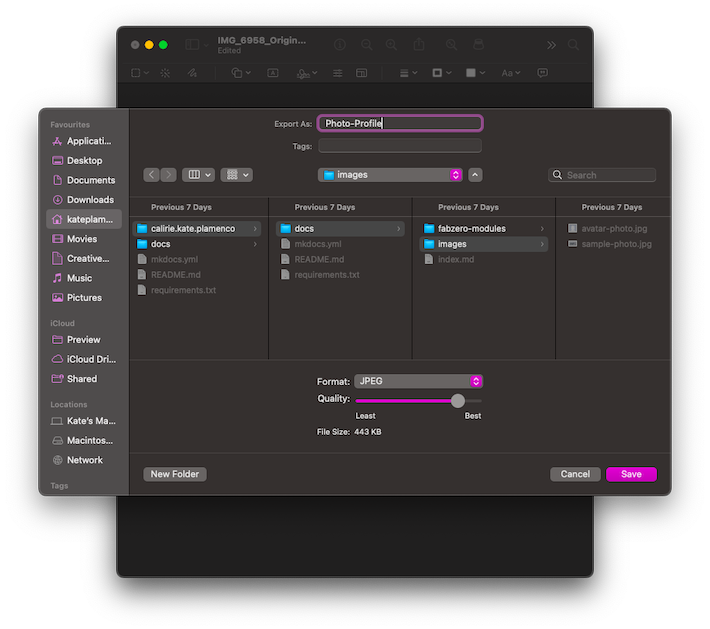Create a New Folder
The image size is (710, 629).
pyautogui.click(x=175, y=474)
